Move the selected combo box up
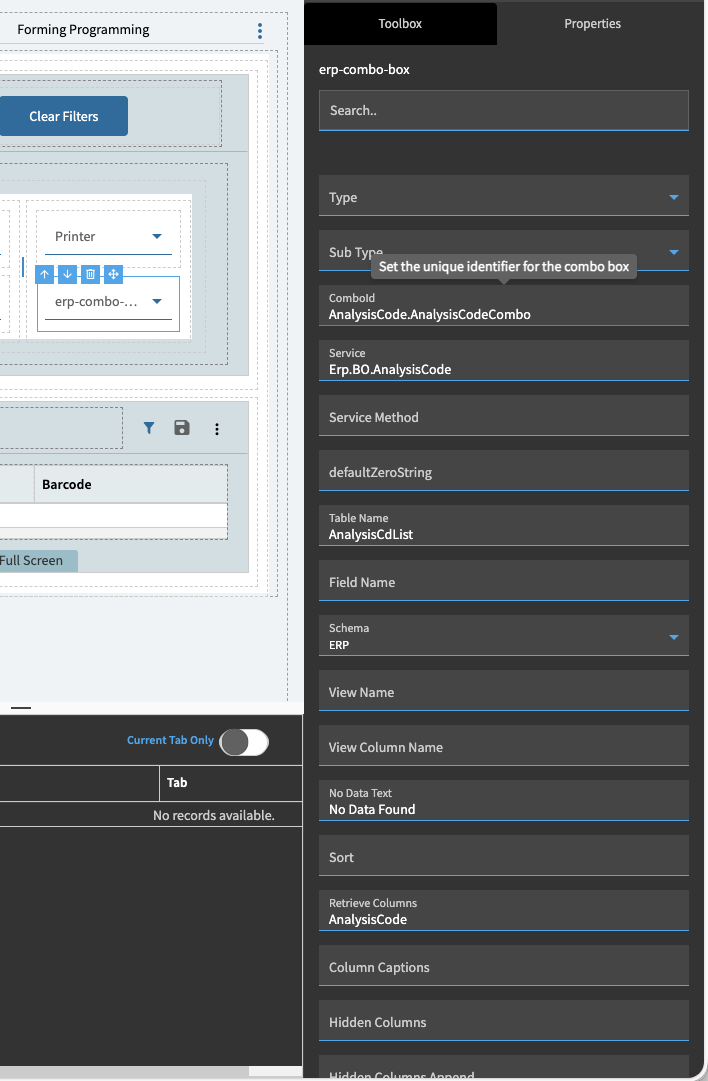 point(44,274)
